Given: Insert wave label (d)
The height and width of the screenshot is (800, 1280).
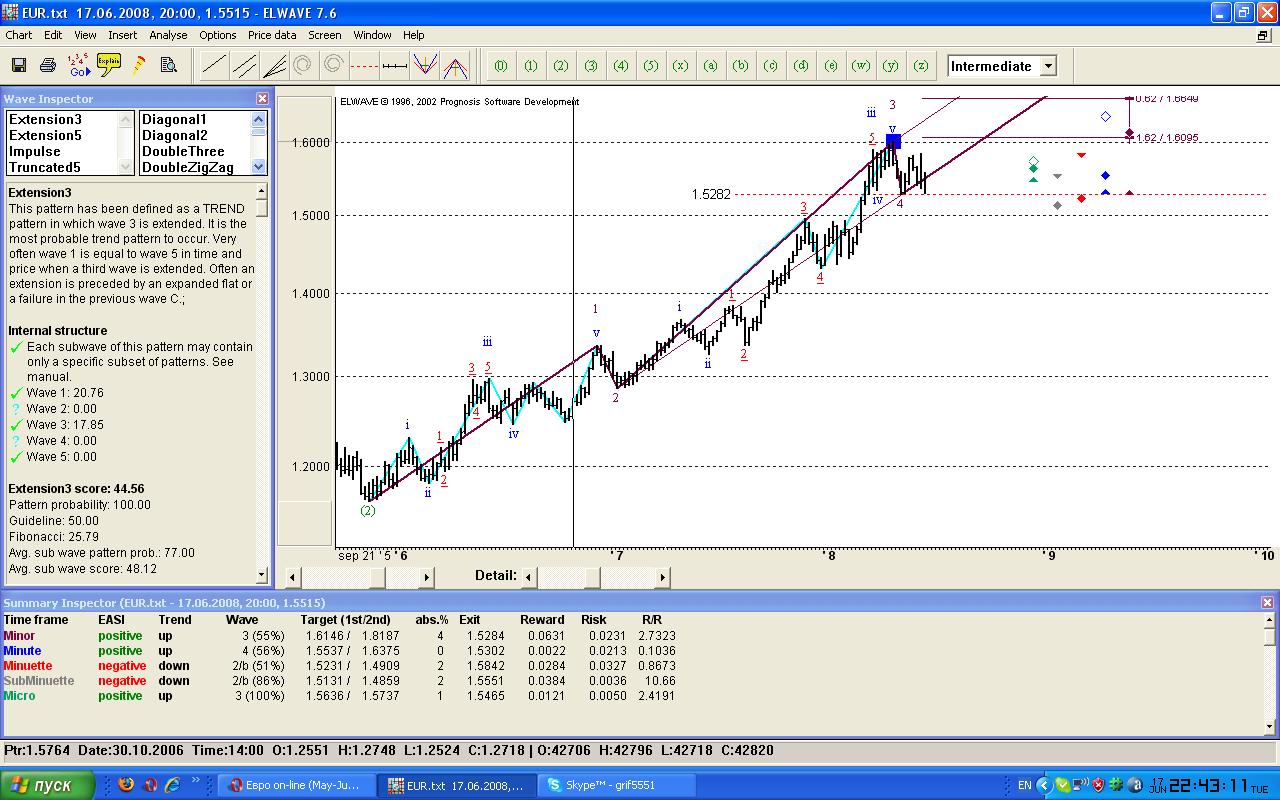Looking at the screenshot, I should click(801, 66).
